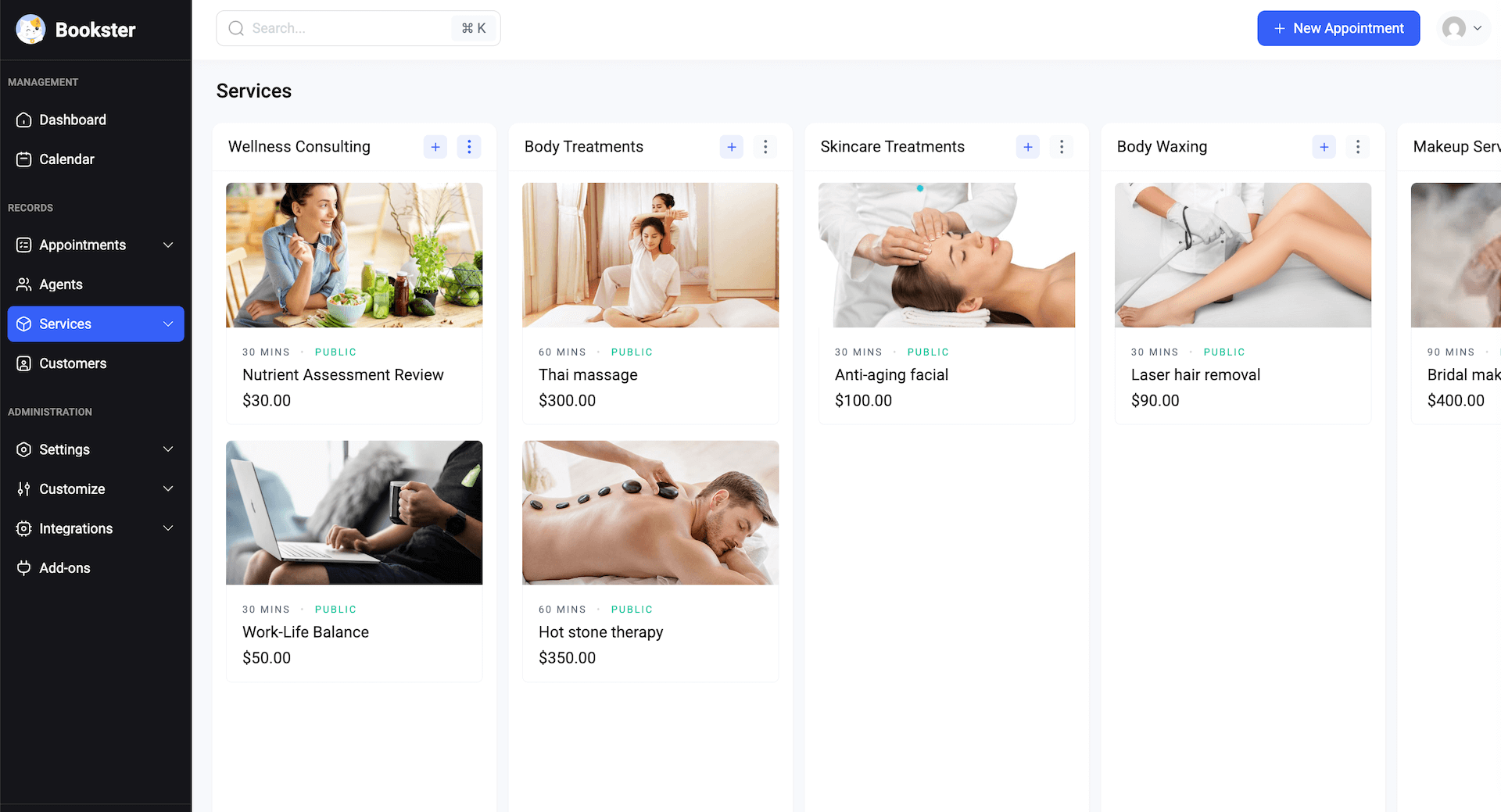Expand the Appointments submenu chevron

click(168, 245)
